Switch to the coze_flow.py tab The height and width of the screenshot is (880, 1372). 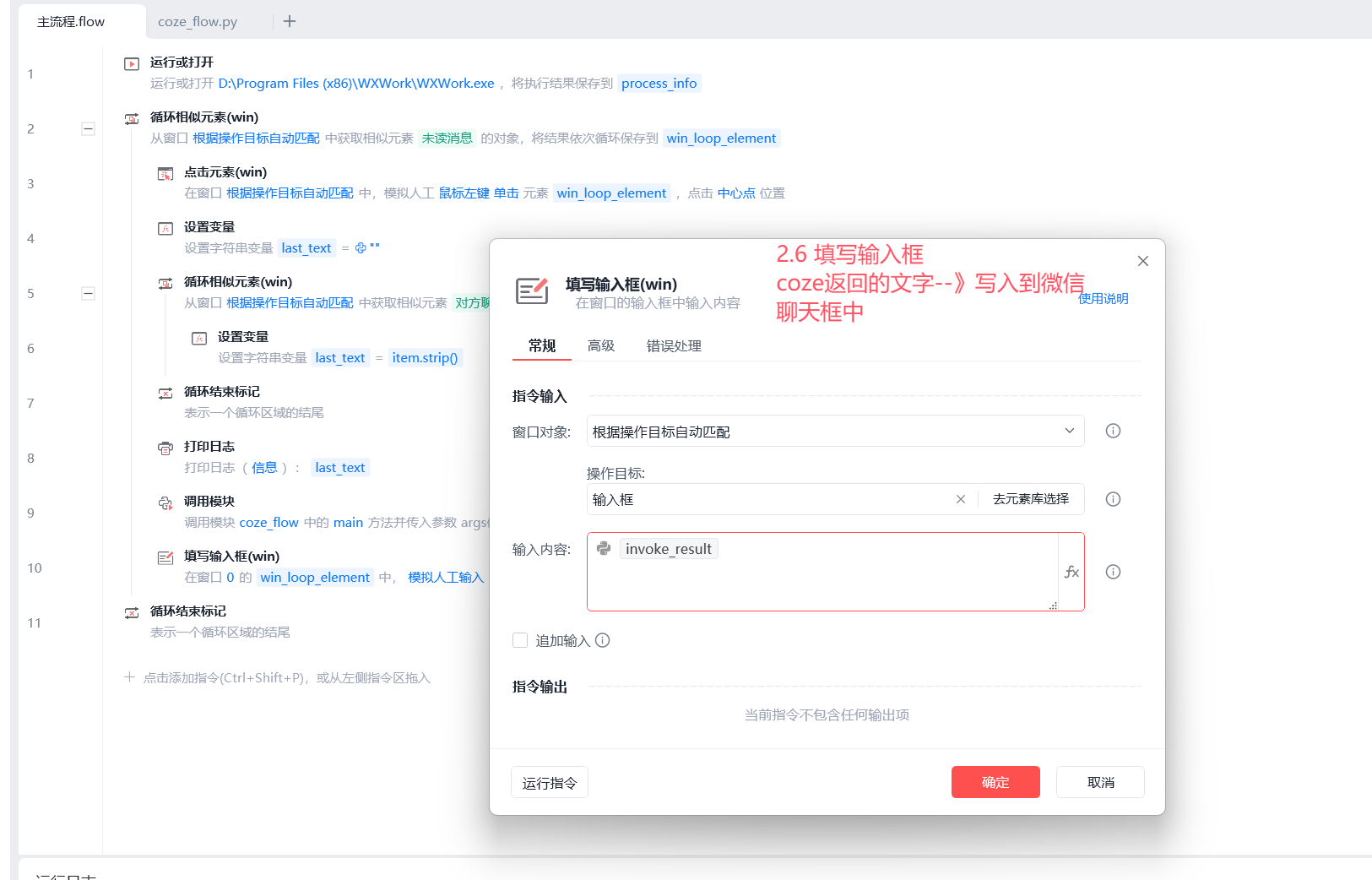pyautogui.click(x=198, y=21)
